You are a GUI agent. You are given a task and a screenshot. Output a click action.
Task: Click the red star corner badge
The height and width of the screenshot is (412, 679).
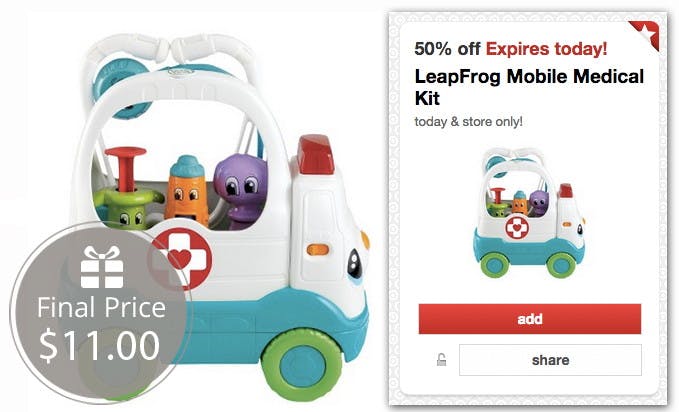coord(647,35)
